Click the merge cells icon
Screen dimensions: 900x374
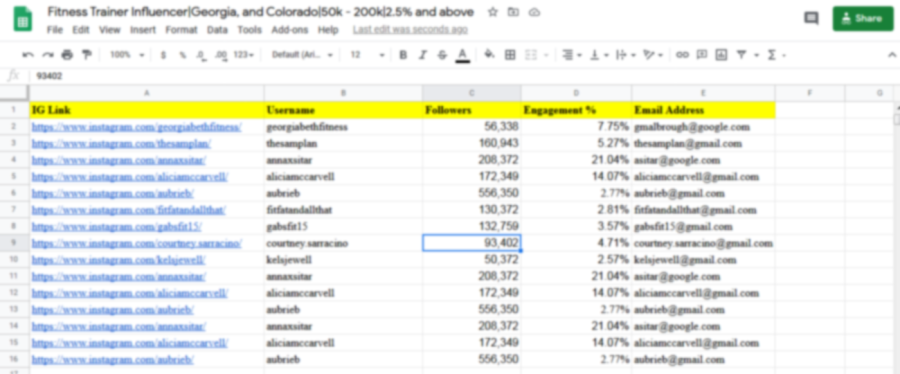tap(531, 55)
